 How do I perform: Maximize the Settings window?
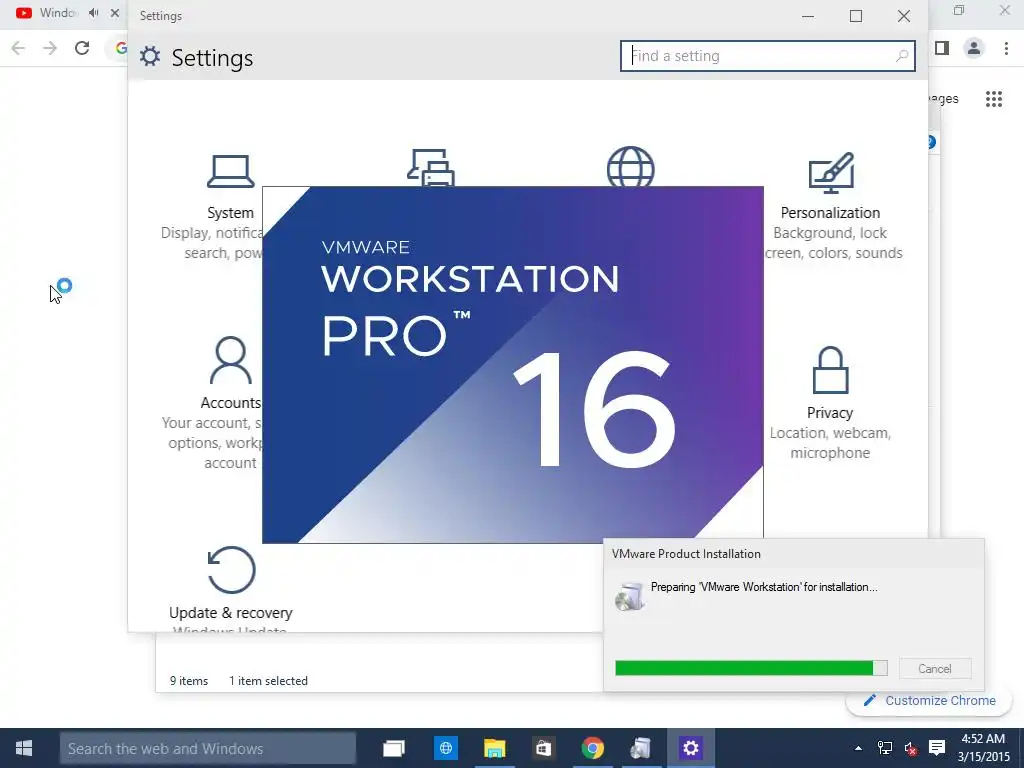pos(856,16)
